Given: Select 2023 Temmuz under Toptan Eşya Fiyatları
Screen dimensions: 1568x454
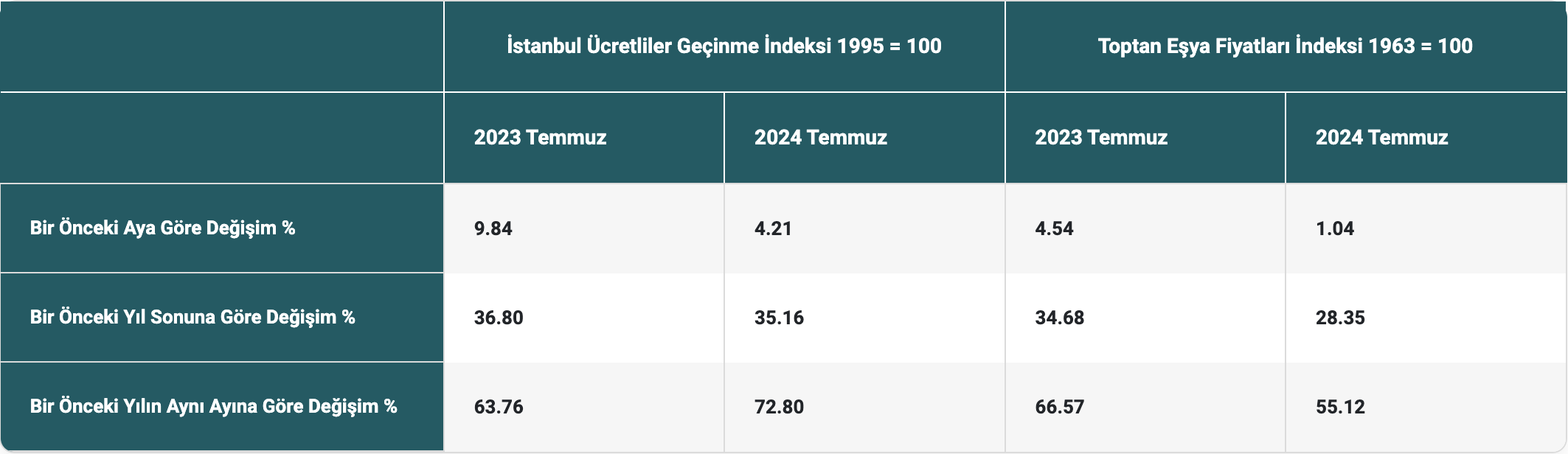Looking at the screenshot, I should click(x=1101, y=138).
